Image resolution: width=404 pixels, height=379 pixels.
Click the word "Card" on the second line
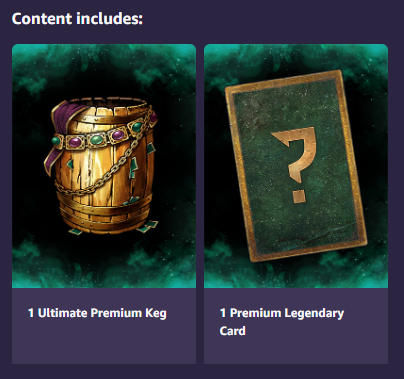tap(232, 331)
